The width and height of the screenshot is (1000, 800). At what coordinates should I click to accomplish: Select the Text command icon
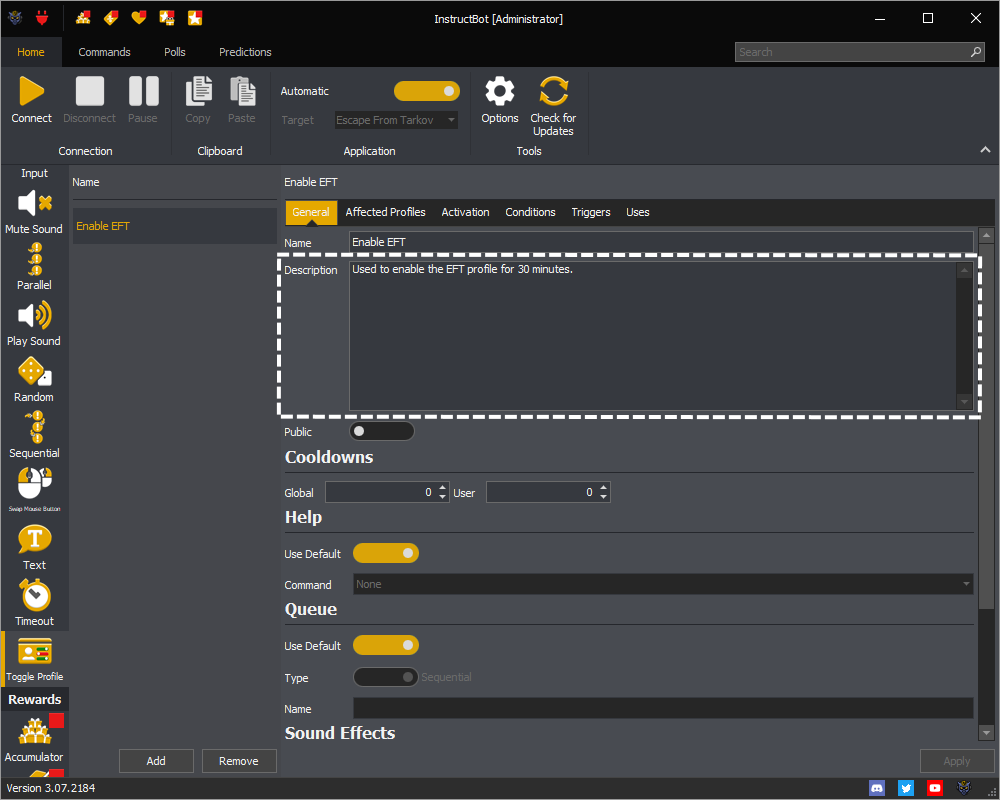[x=34, y=540]
